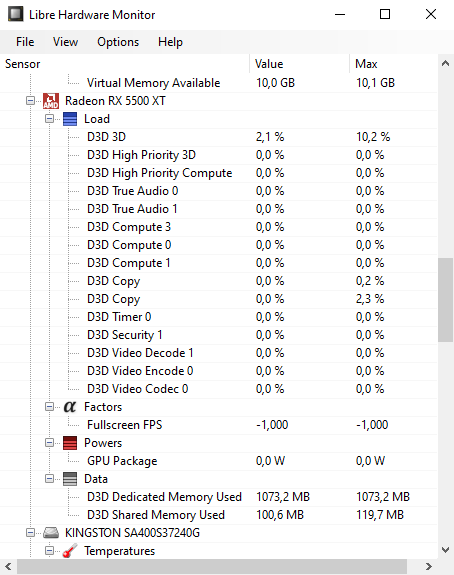Viewport: 454px width, 575px height.
Task: Collapse the Radeon RX 5500 XT node
Action: pos(30,100)
